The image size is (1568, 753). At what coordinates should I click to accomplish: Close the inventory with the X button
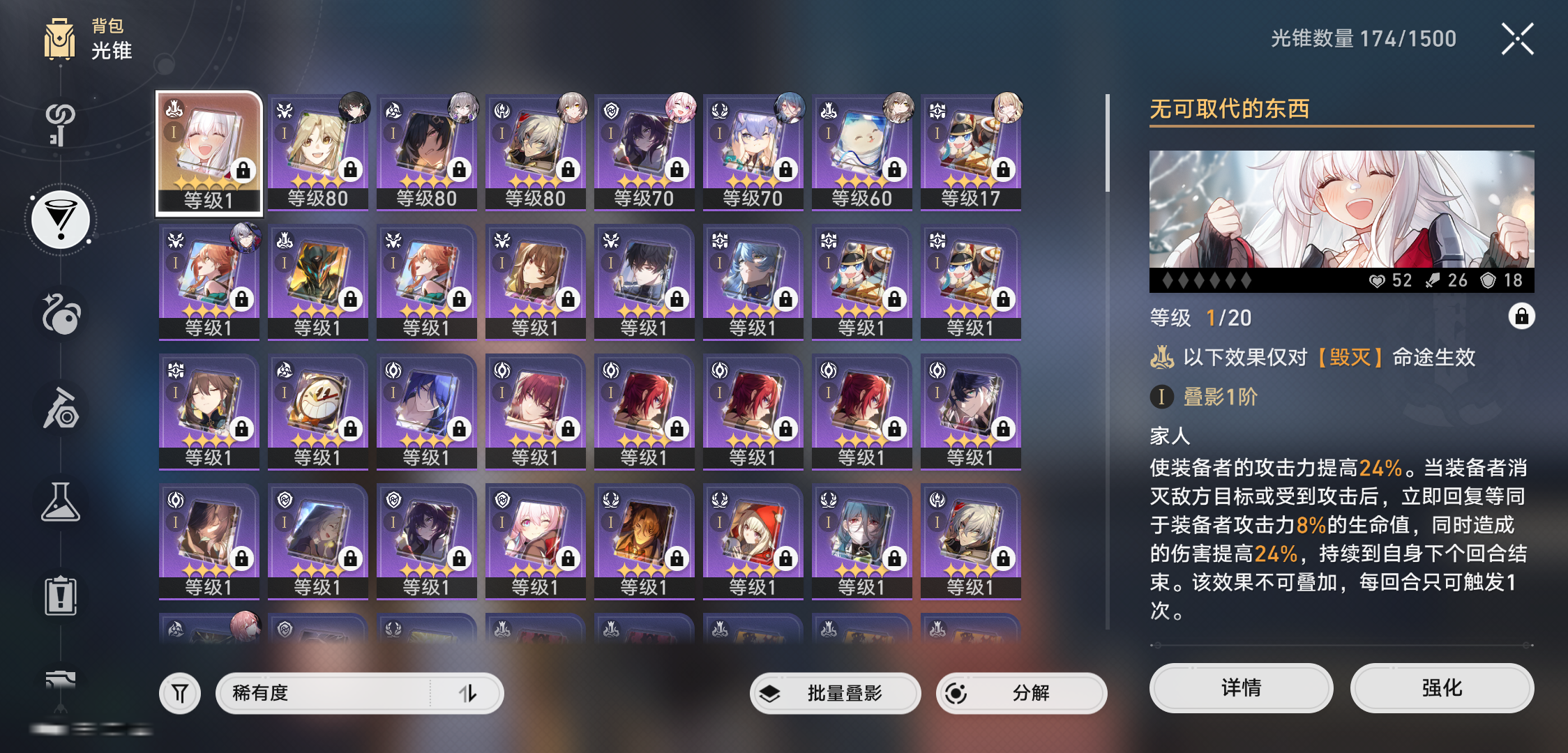click(x=1517, y=39)
